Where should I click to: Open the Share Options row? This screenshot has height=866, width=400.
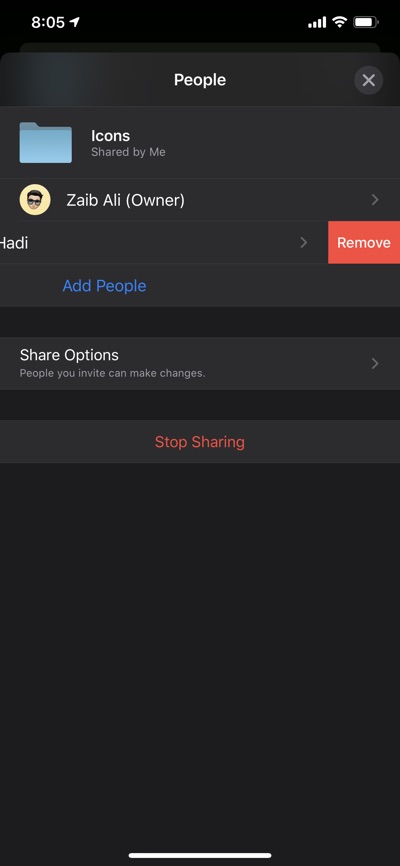200,363
